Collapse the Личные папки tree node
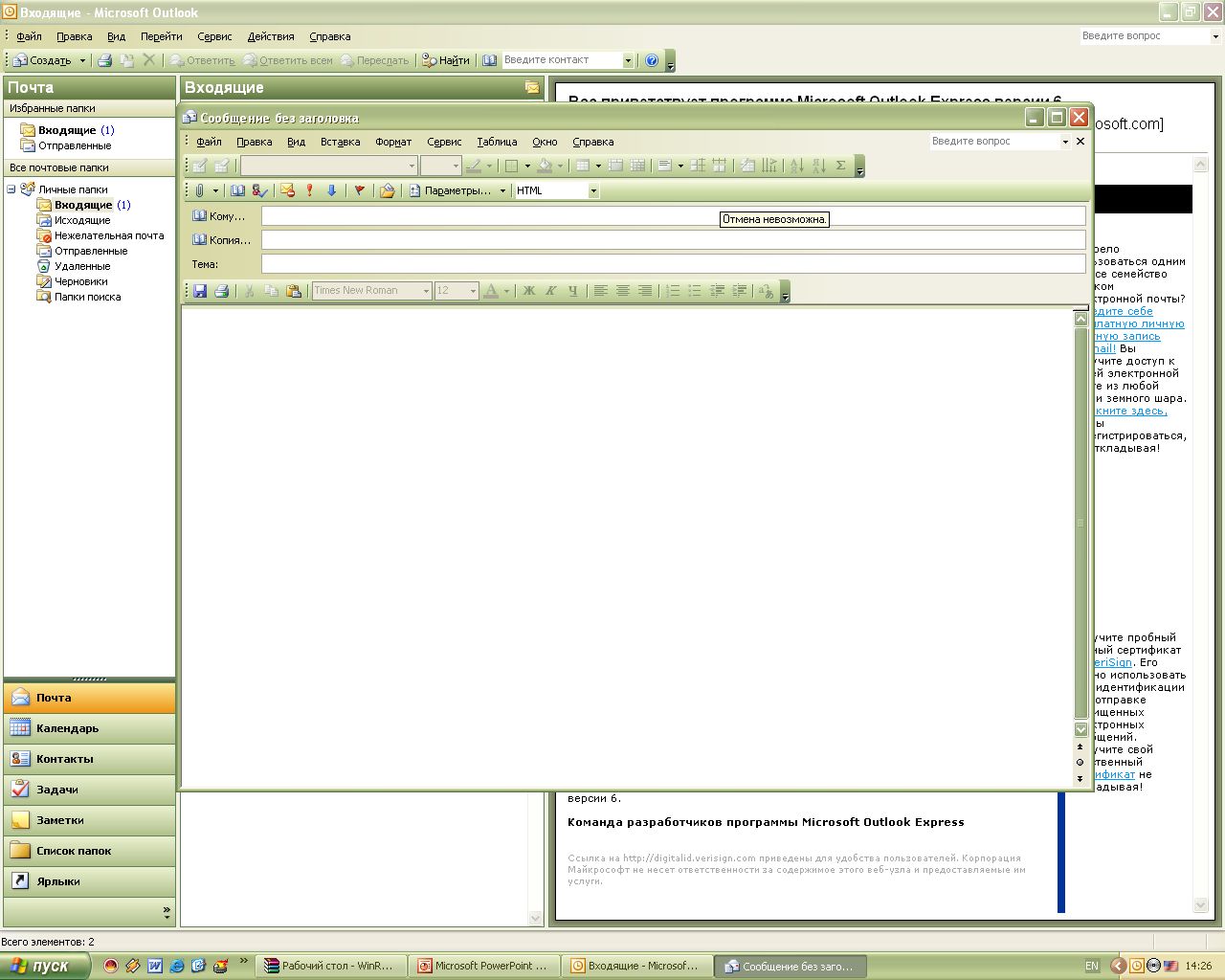This screenshot has width=1225, height=980. 11,189
